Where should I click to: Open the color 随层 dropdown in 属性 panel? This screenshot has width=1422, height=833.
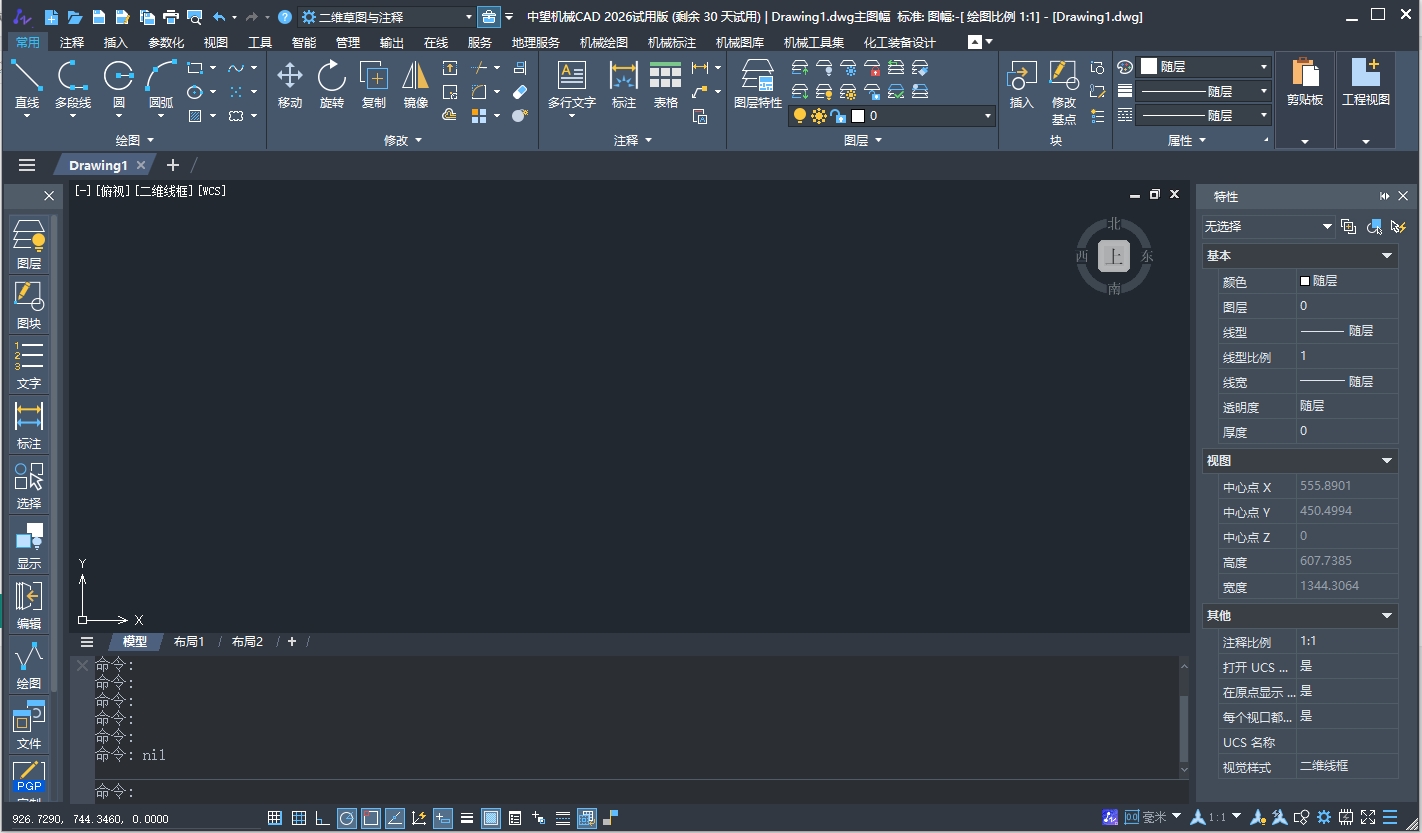pyautogui.click(x=1204, y=67)
